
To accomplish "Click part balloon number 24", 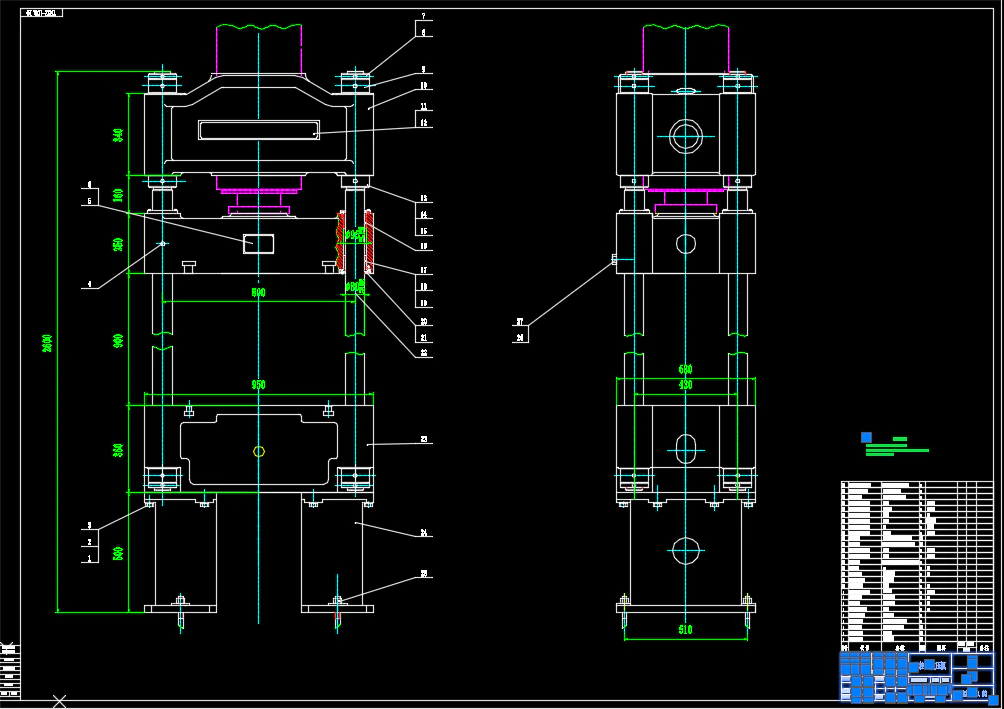I will 423,533.
